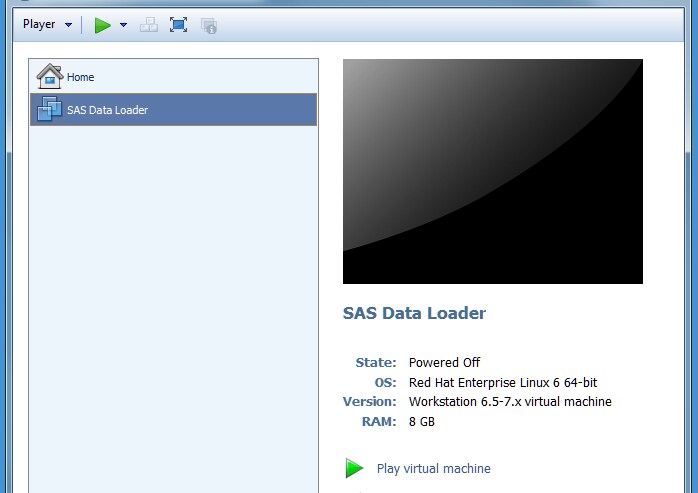Click the Unity mode toolbar icon
The image size is (698, 493).
(209, 25)
